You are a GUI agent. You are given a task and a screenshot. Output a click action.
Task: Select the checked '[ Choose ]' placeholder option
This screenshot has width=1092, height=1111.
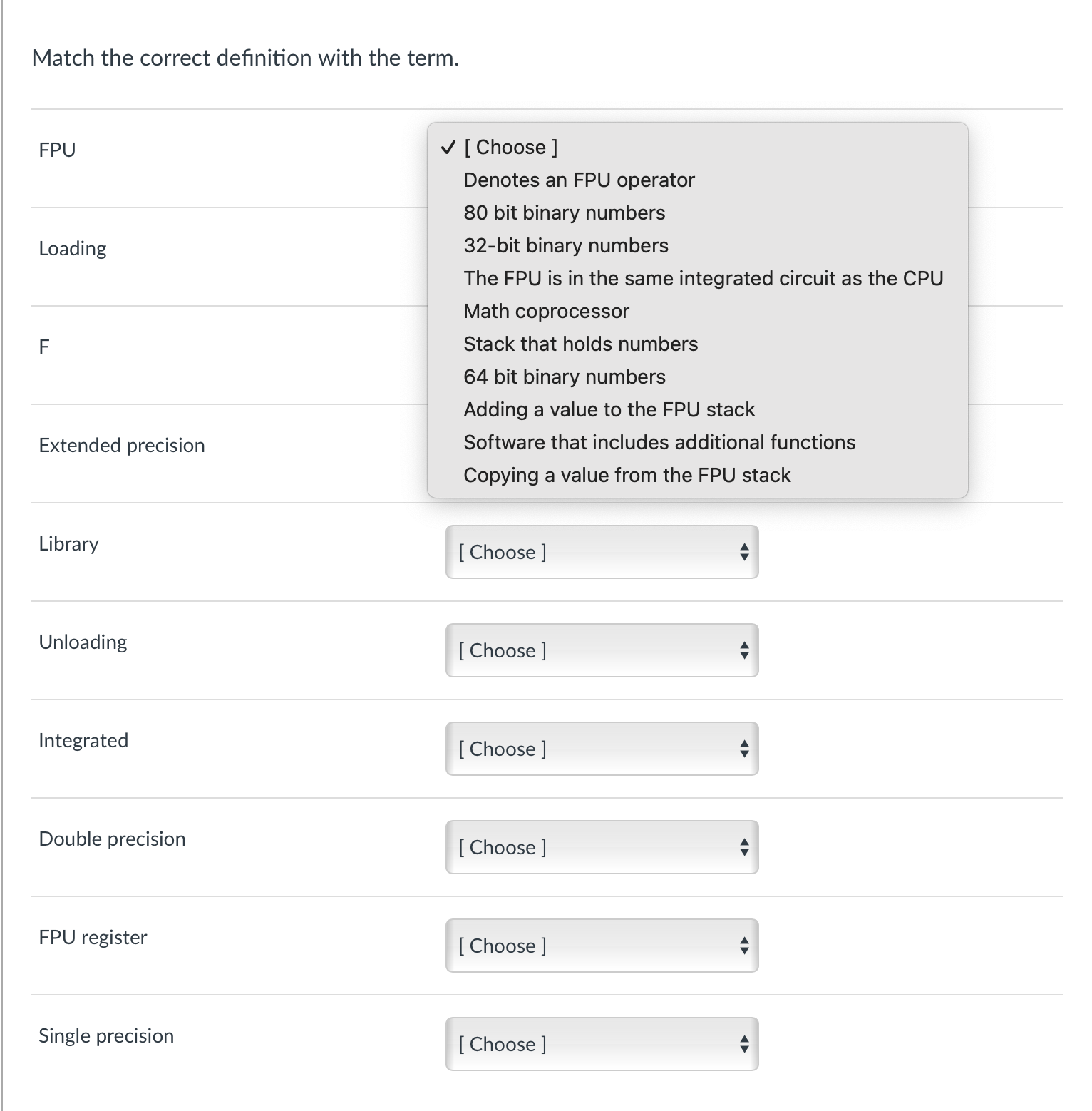coord(510,147)
